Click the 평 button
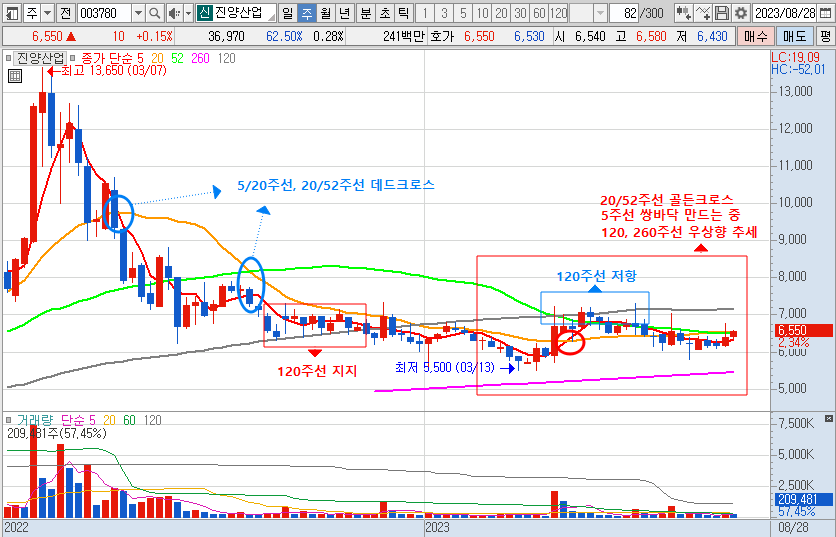 point(825,36)
